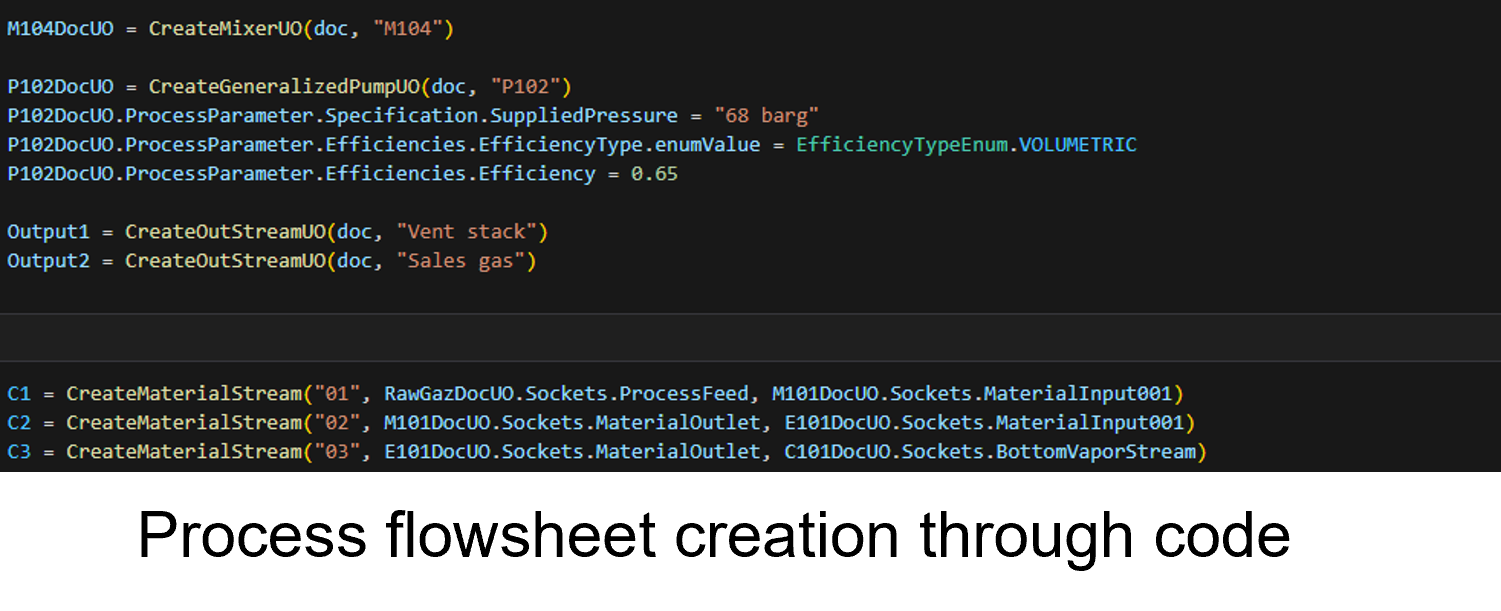The height and width of the screenshot is (611, 1501).
Task: Click the BottomVaporStream socket property
Action: pos(1096,452)
